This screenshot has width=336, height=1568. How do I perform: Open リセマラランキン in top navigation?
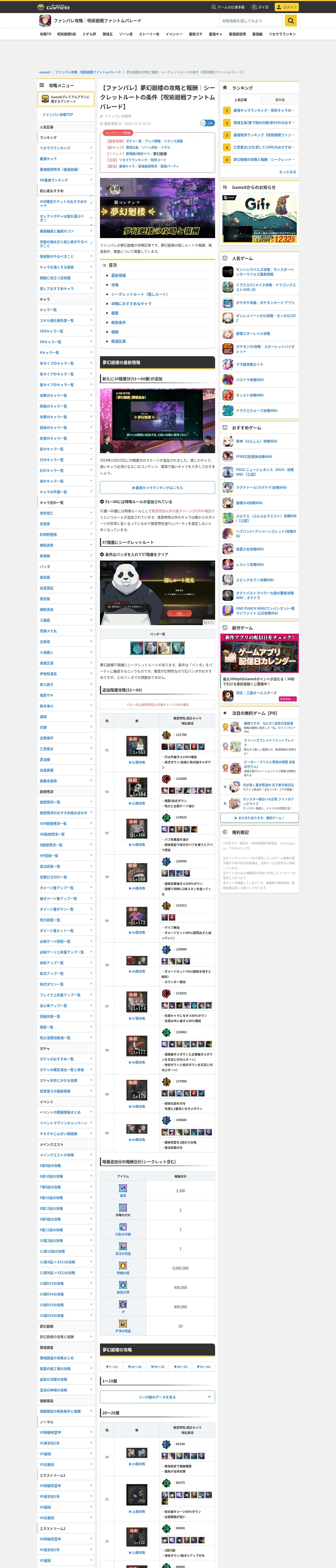[282, 34]
